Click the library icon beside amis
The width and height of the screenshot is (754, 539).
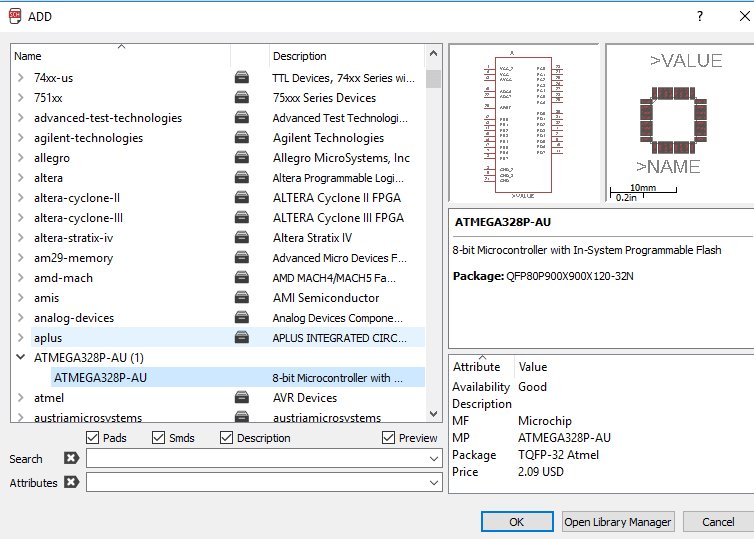point(241,298)
